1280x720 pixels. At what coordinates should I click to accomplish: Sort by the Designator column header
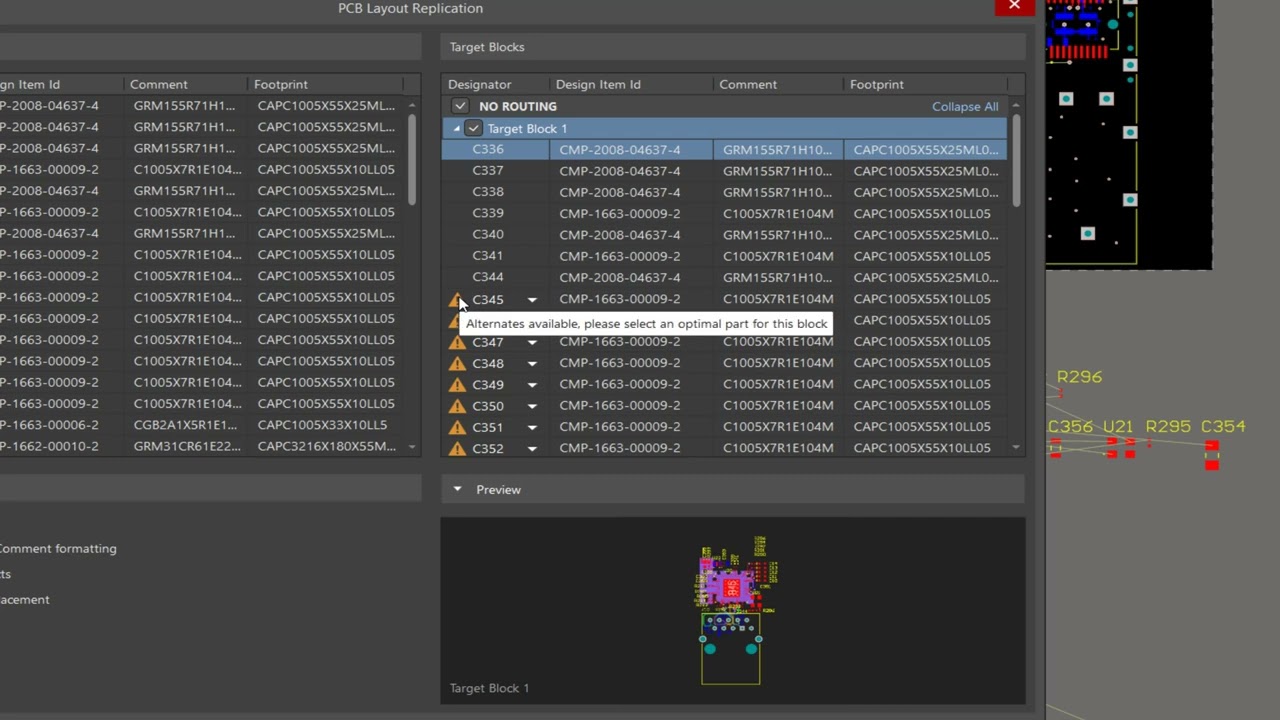click(479, 84)
